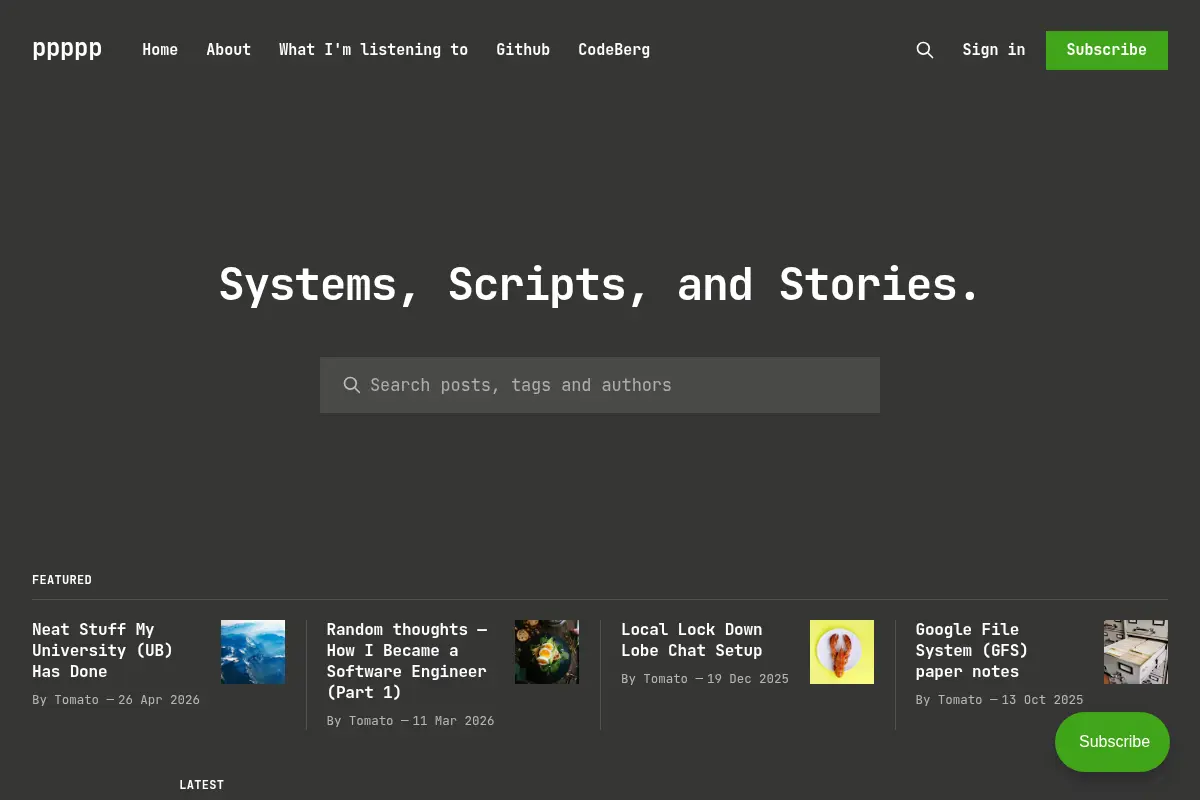Screen dimensions: 1200x800
Task: Open the file cabinet thumbnail for GFS post
Action: [1136, 652]
